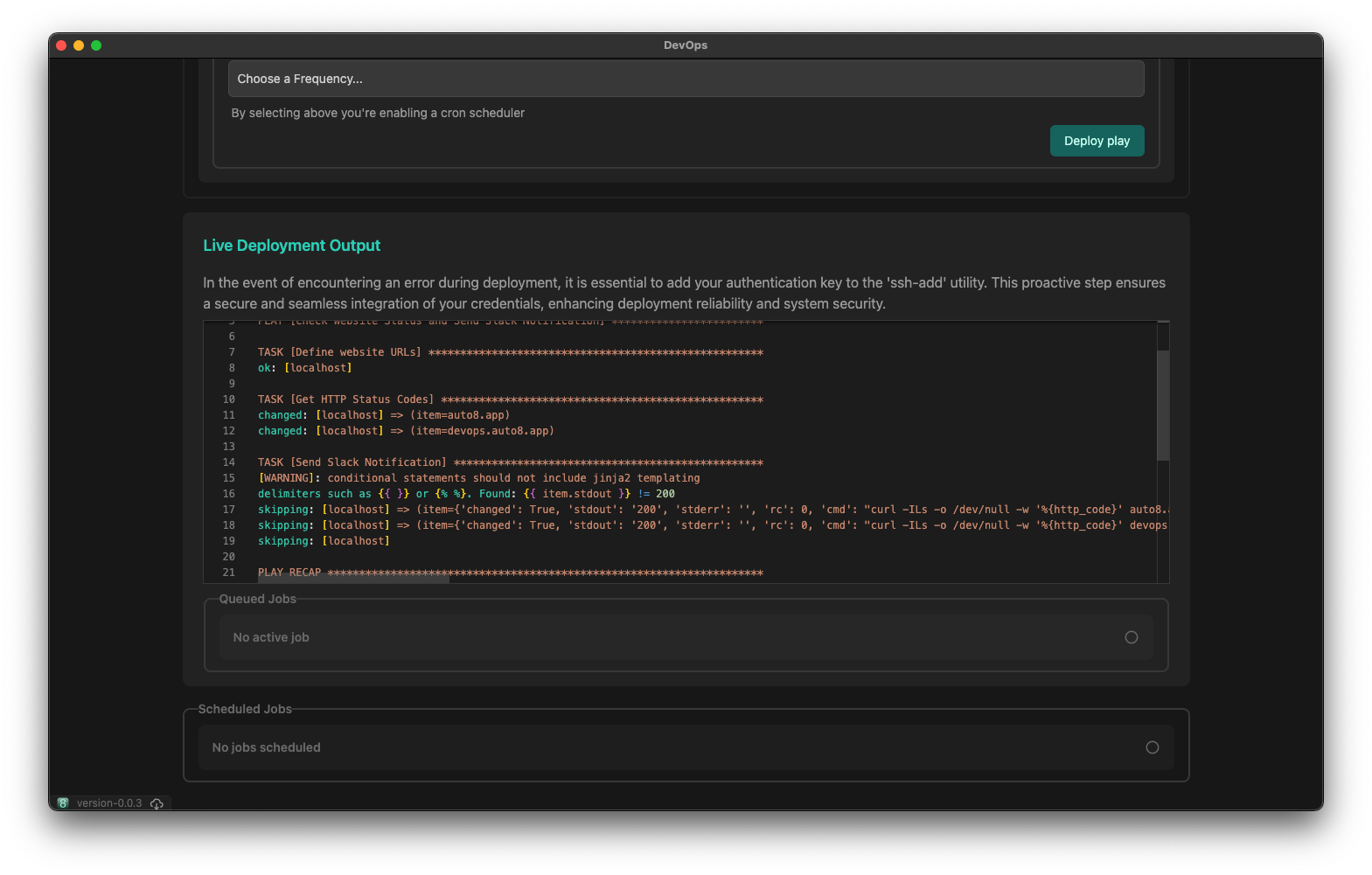Click the changed item=devops.auto8.app line
Image resolution: width=1372 pixels, height=875 pixels.
(406, 431)
